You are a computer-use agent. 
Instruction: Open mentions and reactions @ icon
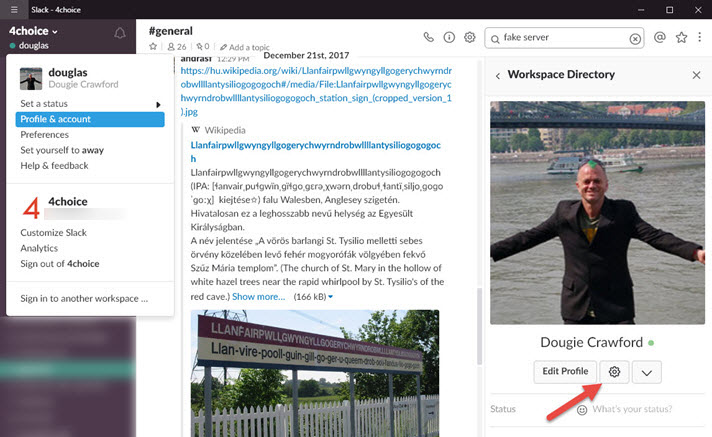pyautogui.click(x=660, y=37)
